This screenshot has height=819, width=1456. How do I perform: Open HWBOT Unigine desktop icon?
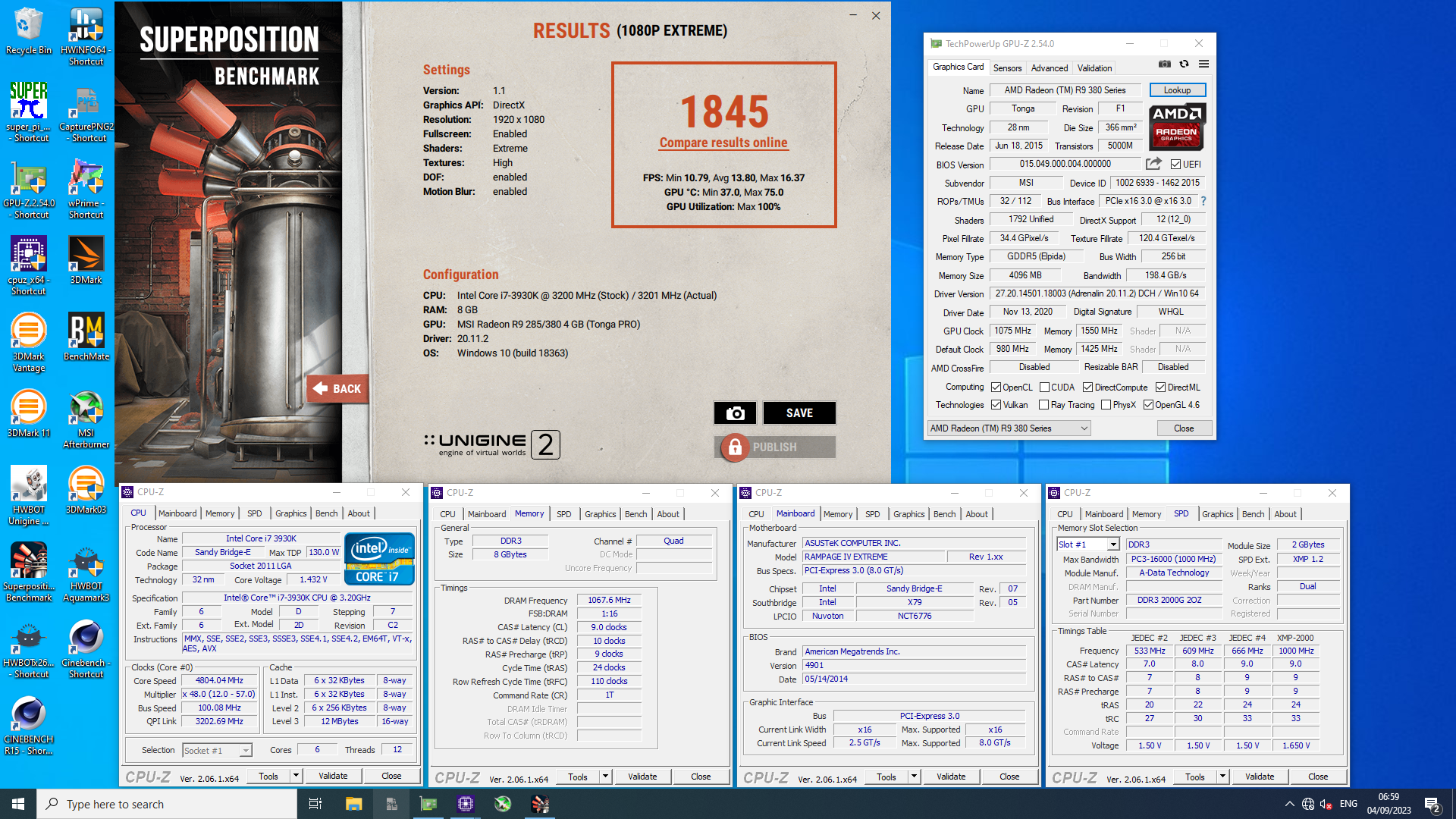pos(28,495)
